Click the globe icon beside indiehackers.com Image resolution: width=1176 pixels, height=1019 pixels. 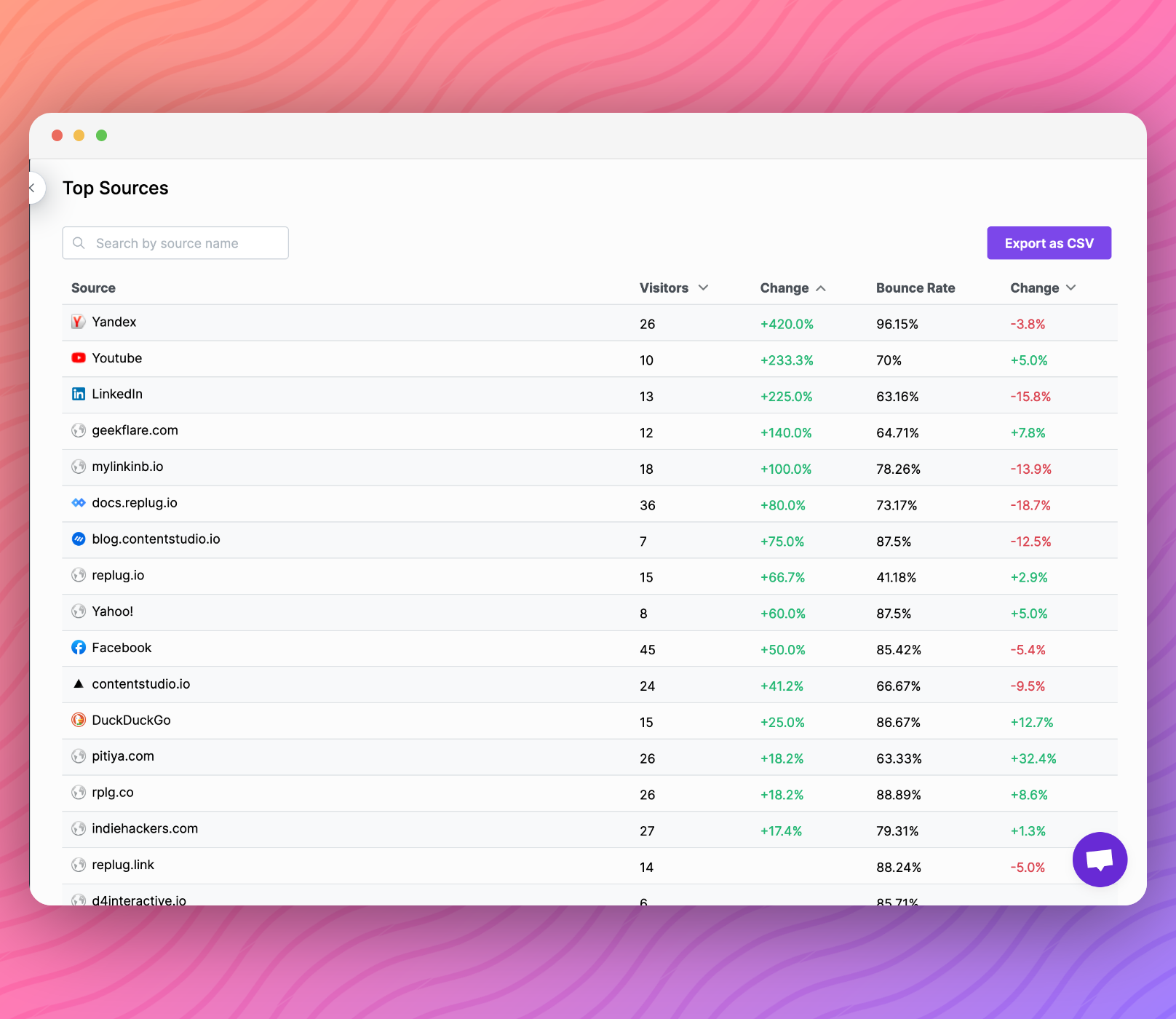79,828
